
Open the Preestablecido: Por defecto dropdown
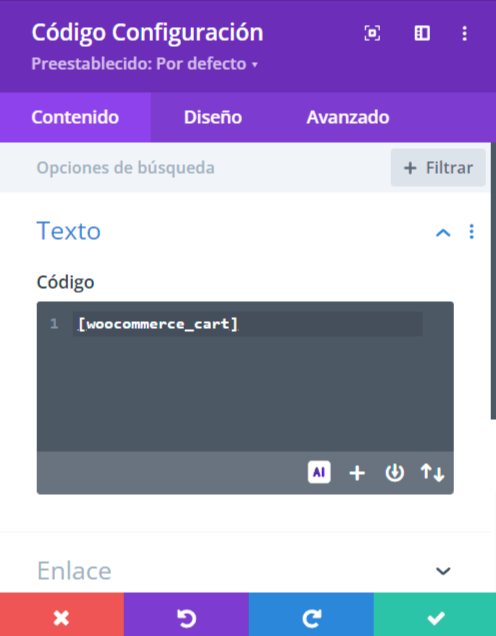[145, 64]
